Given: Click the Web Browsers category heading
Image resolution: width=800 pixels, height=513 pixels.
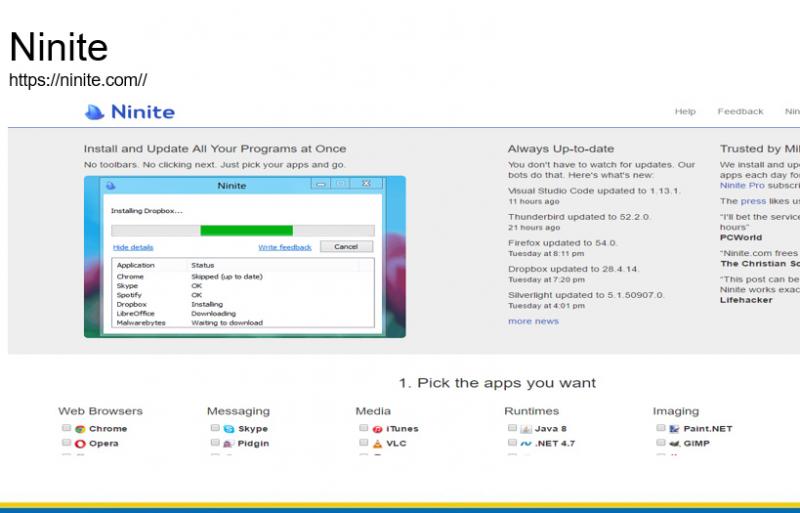Looking at the screenshot, I should pyautogui.click(x=101, y=411).
